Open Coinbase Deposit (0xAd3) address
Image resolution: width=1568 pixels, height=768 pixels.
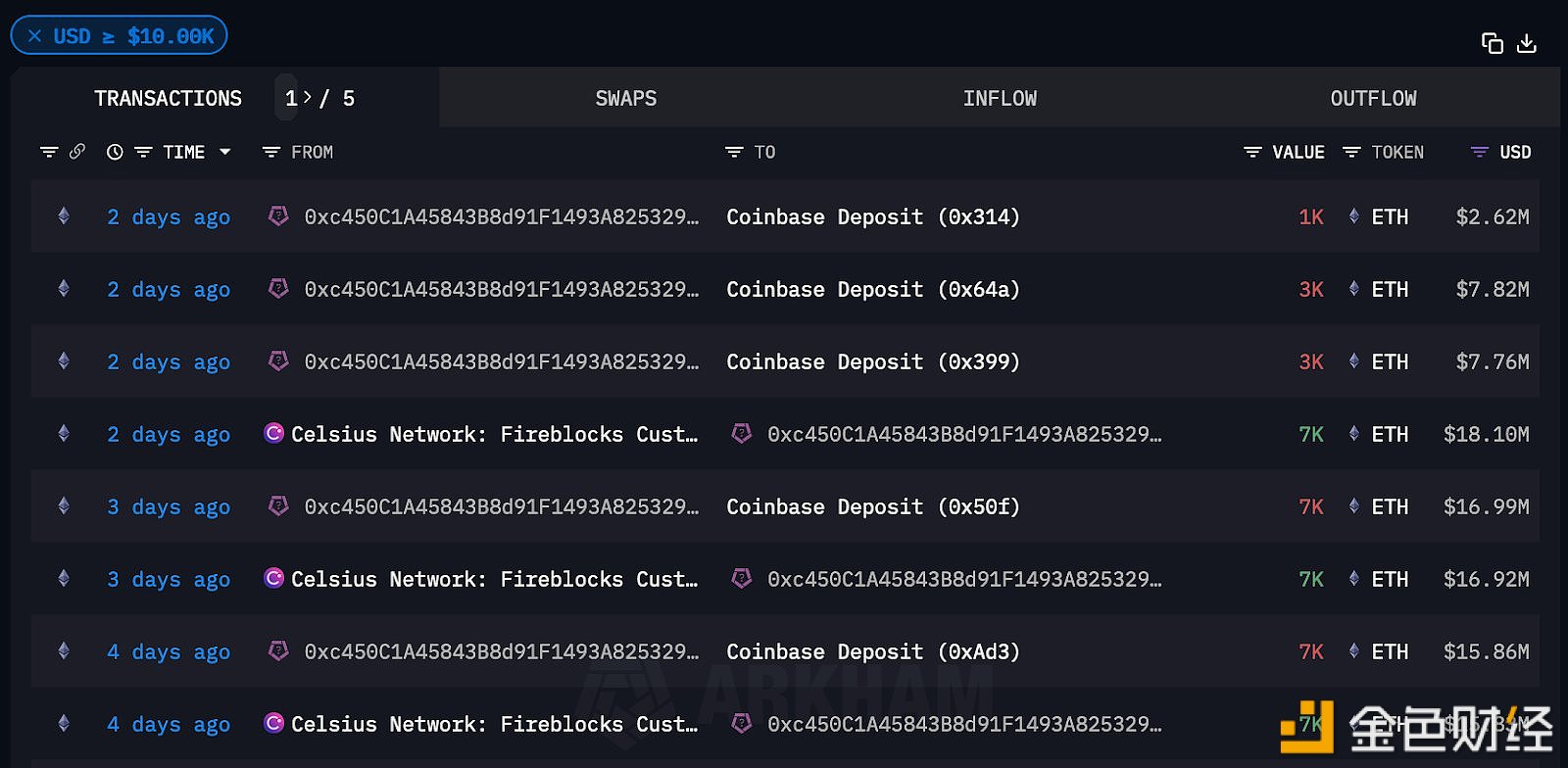[x=873, y=651]
